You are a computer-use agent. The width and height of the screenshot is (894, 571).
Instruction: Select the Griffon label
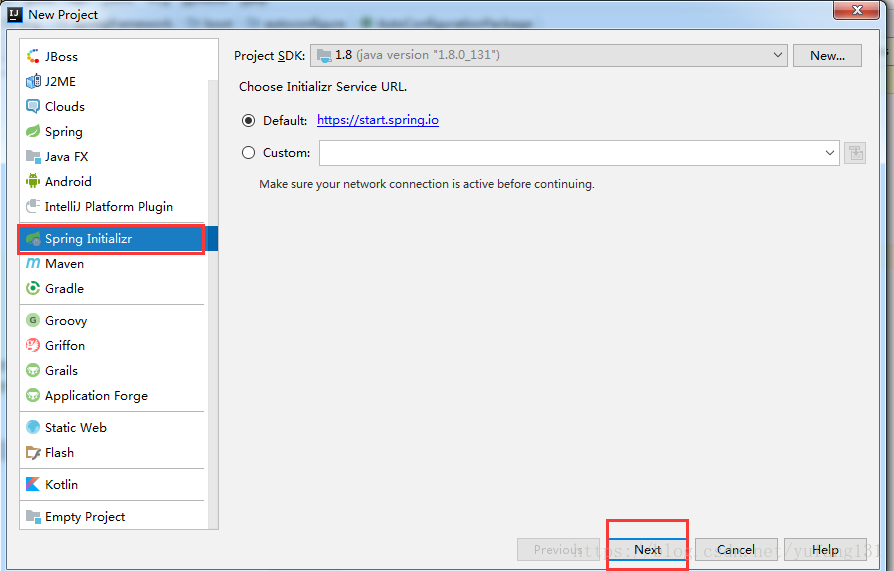65,346
